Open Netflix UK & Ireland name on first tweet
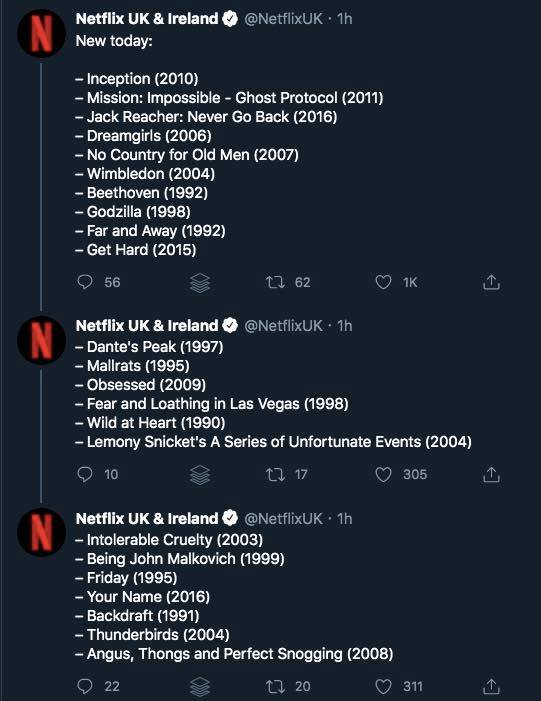The height and width of the screenshot is (701, 541). [x=147, y=19]
